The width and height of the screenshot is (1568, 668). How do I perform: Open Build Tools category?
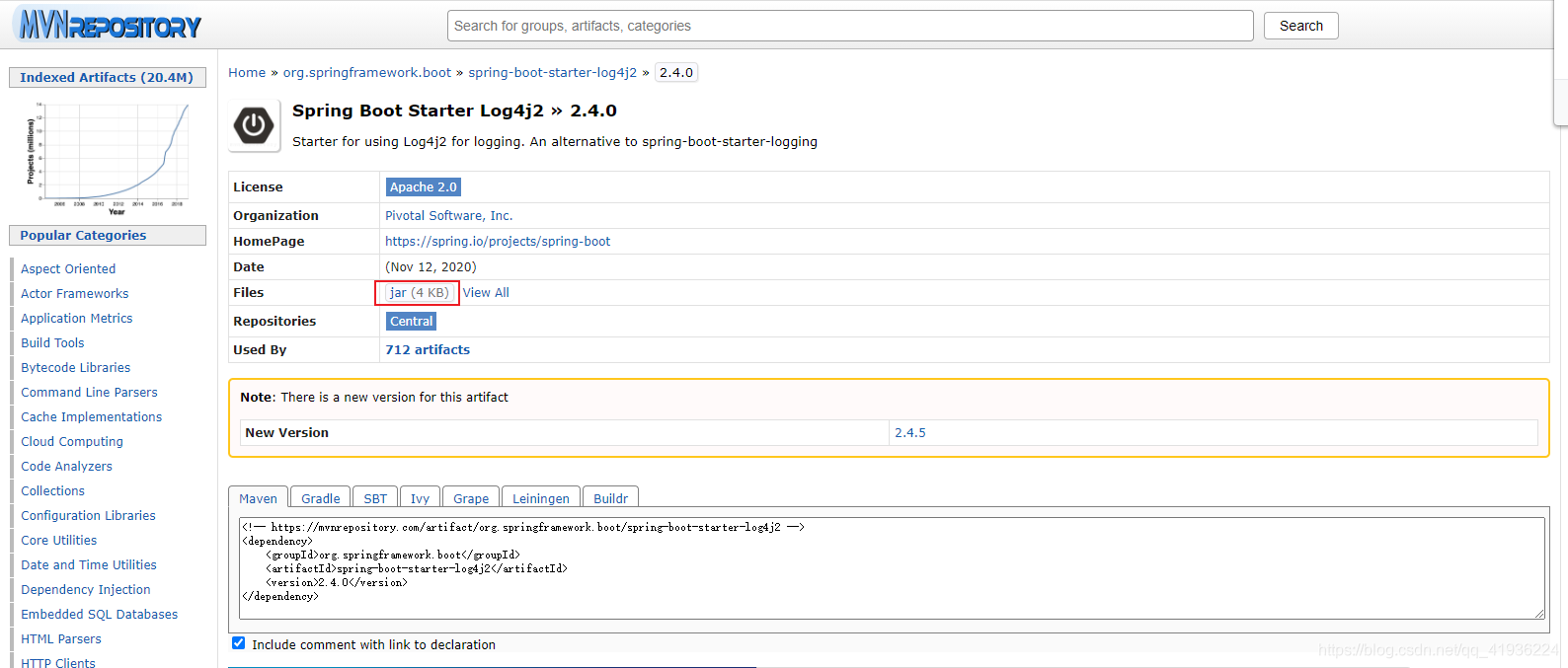pos(52,342)
